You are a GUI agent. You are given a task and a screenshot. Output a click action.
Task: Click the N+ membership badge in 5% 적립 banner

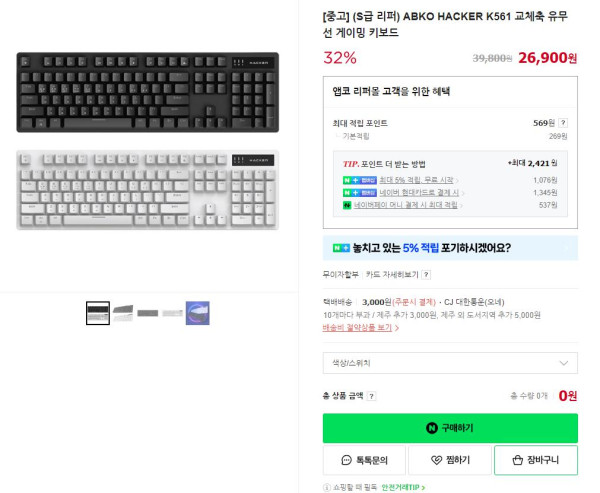(x=341, y=248)
